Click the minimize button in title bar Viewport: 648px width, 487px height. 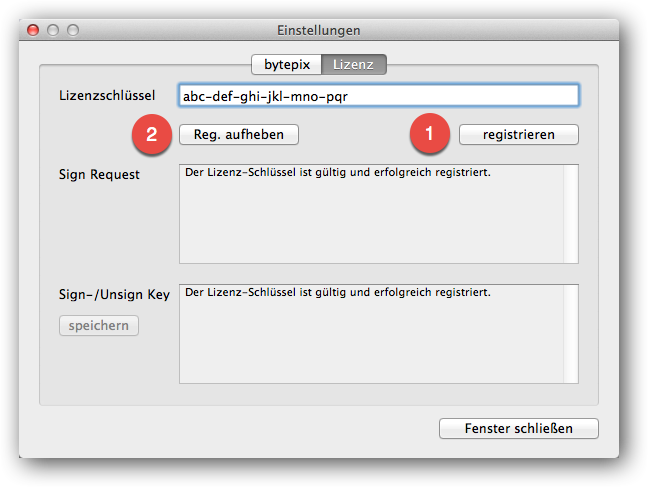click(x=53, y=30)
